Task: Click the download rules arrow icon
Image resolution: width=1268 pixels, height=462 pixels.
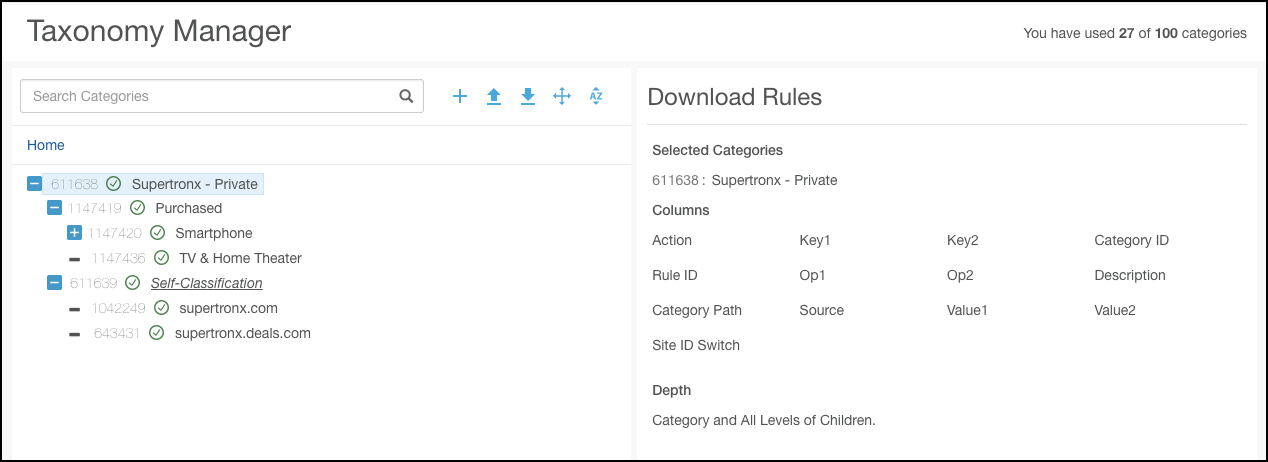Action: 528,96
